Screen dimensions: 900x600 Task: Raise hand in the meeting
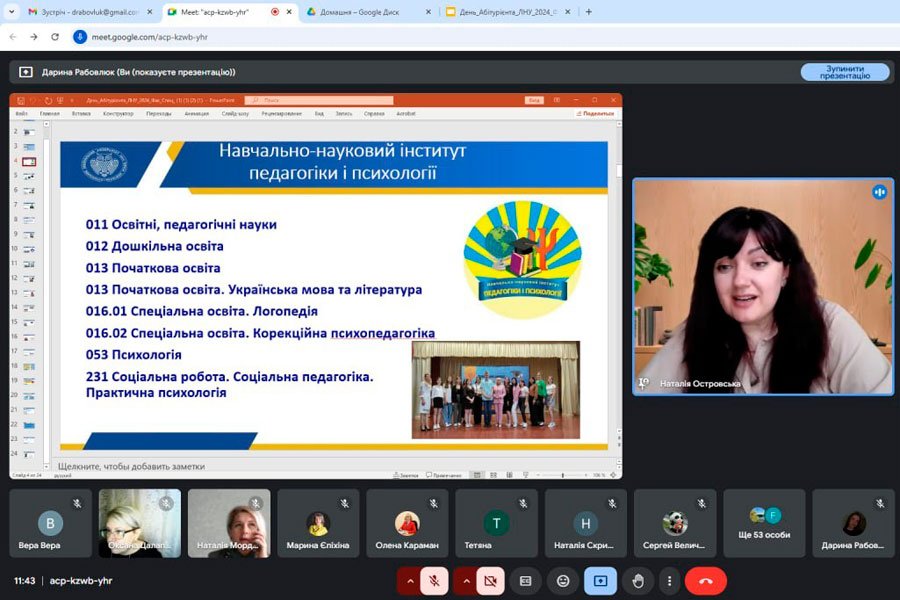pos(638,580)
